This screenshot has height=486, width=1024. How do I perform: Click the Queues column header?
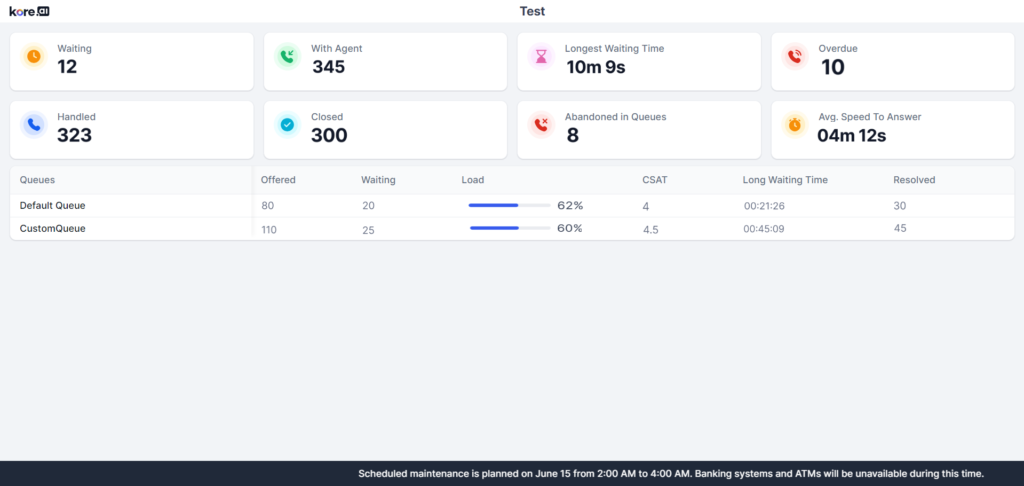[x=37, y=180]
